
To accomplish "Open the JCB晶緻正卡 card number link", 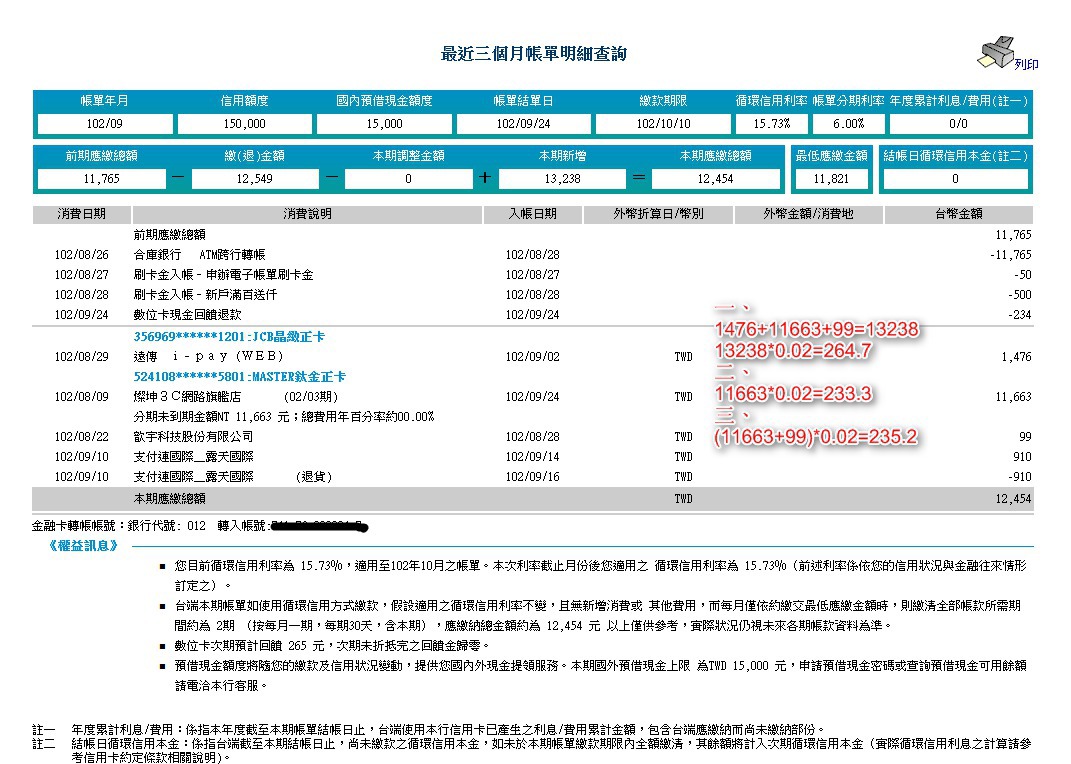I will click(229, 337).
